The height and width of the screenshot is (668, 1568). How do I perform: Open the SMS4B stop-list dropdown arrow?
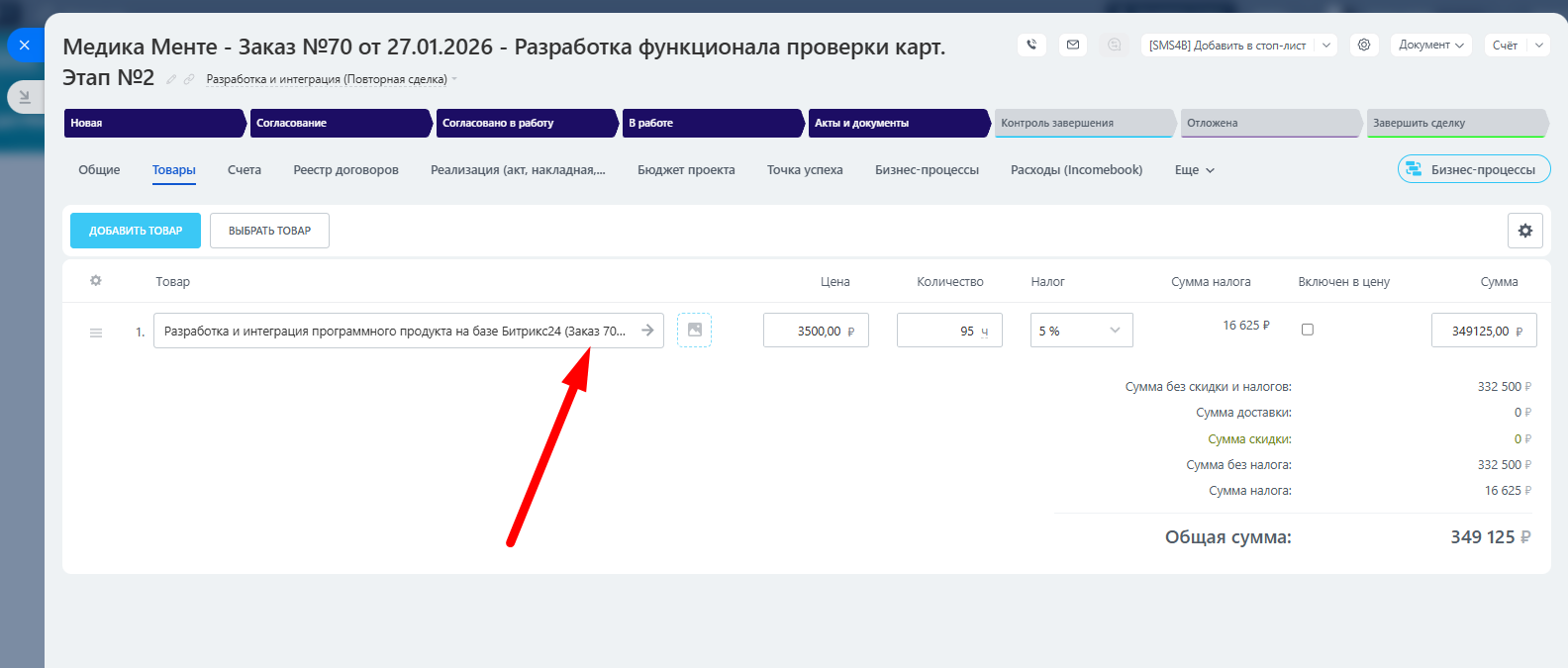1326,45
